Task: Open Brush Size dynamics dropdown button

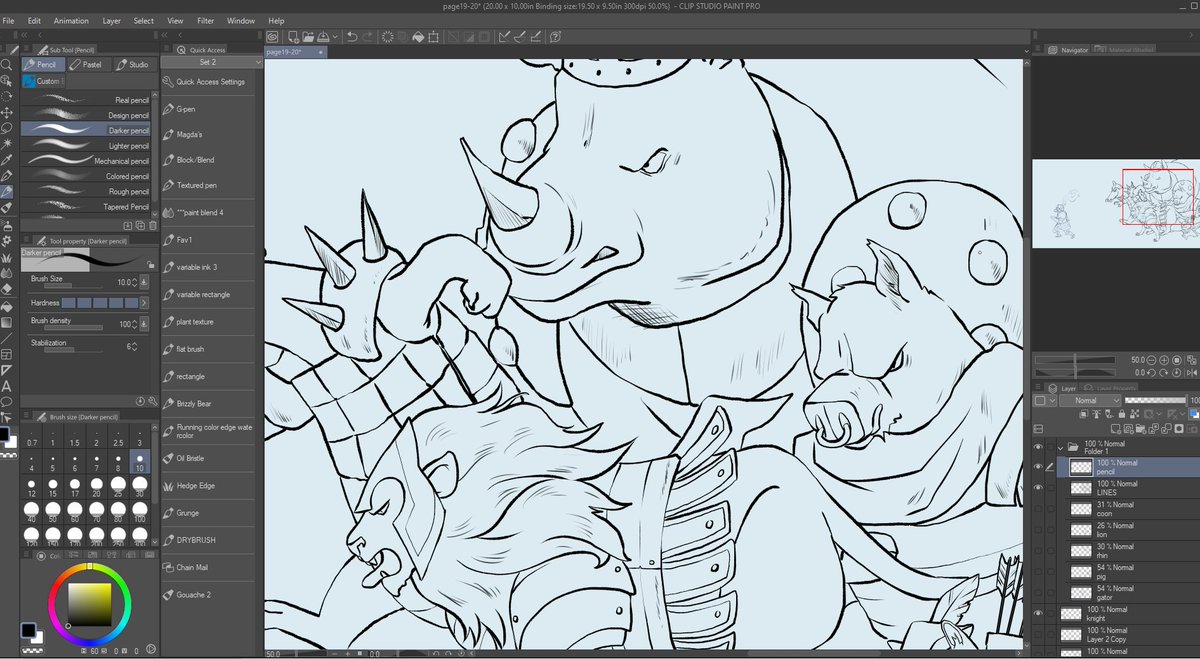Action: click(x=144, y=282)
